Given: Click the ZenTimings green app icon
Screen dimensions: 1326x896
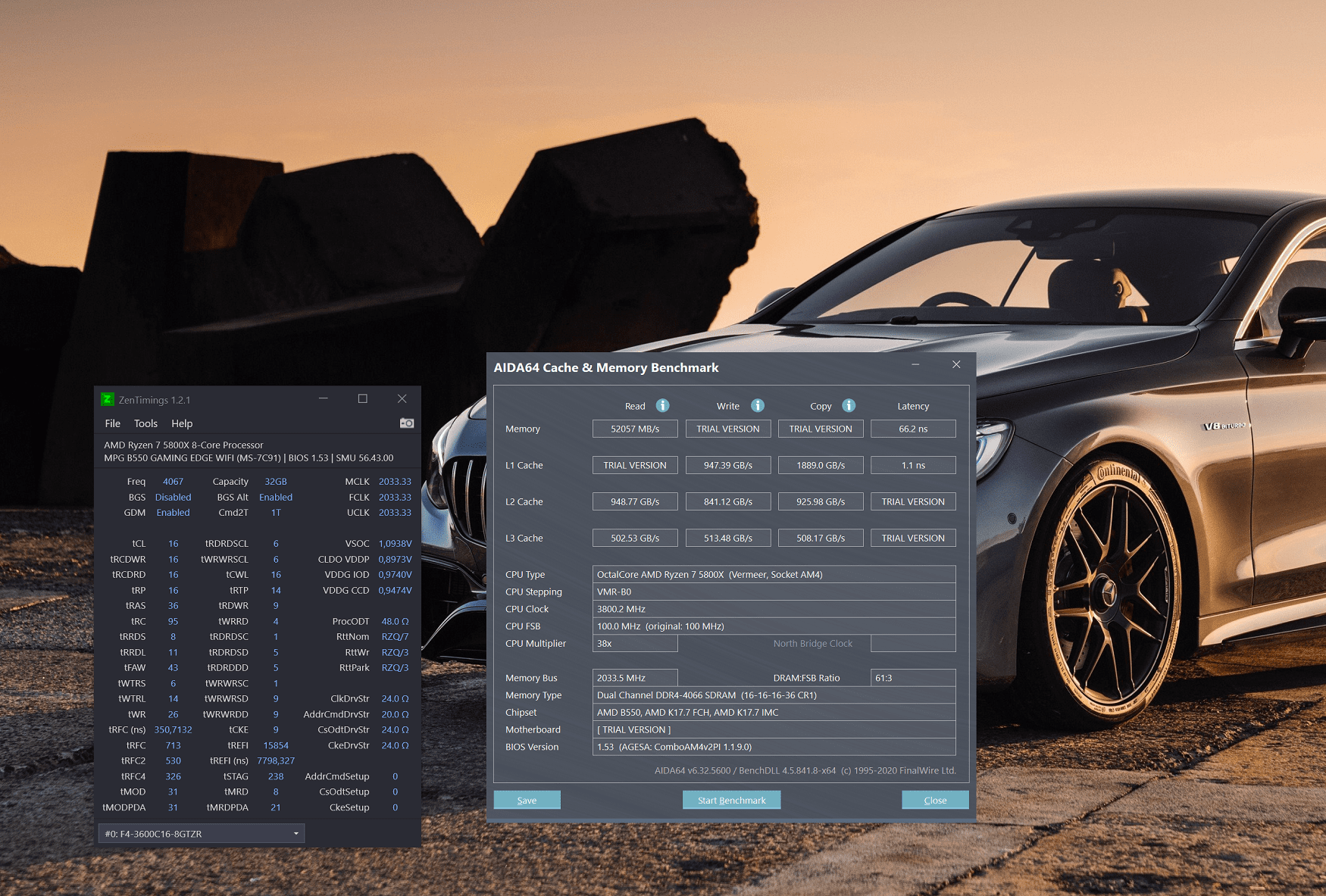Looking at the screenshot, I should coord(108,399).
